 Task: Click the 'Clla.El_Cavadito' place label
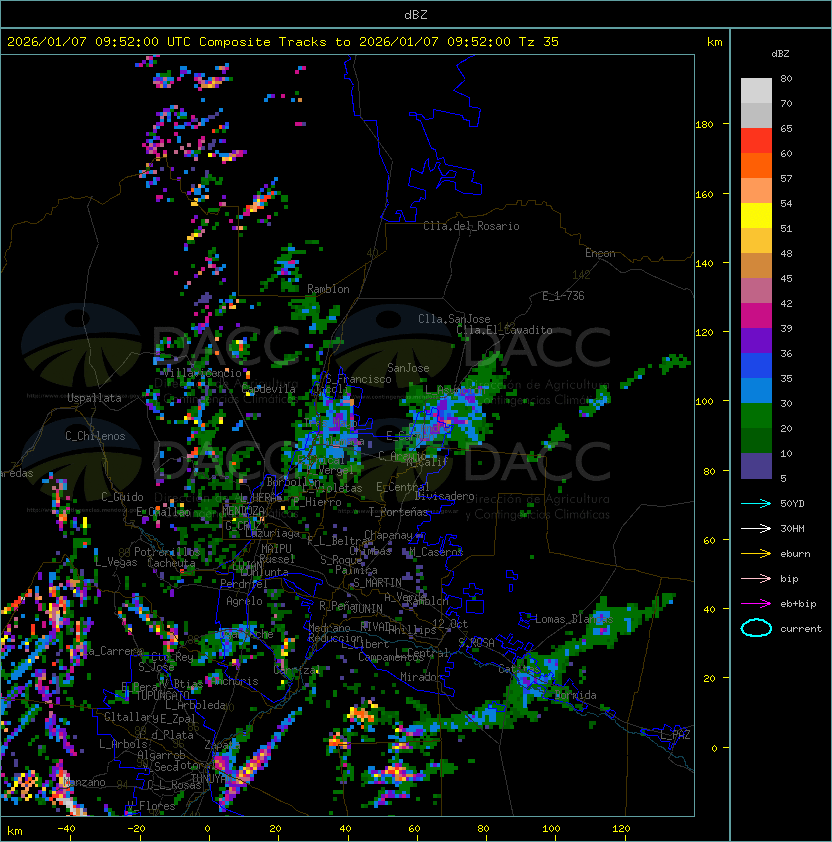pos(504,330)
